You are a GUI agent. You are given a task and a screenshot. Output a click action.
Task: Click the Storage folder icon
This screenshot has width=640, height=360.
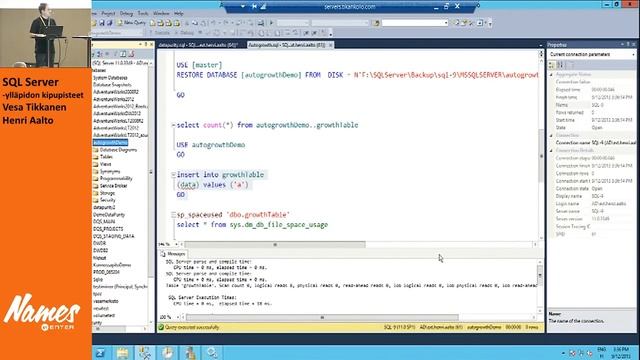[96, 193]
